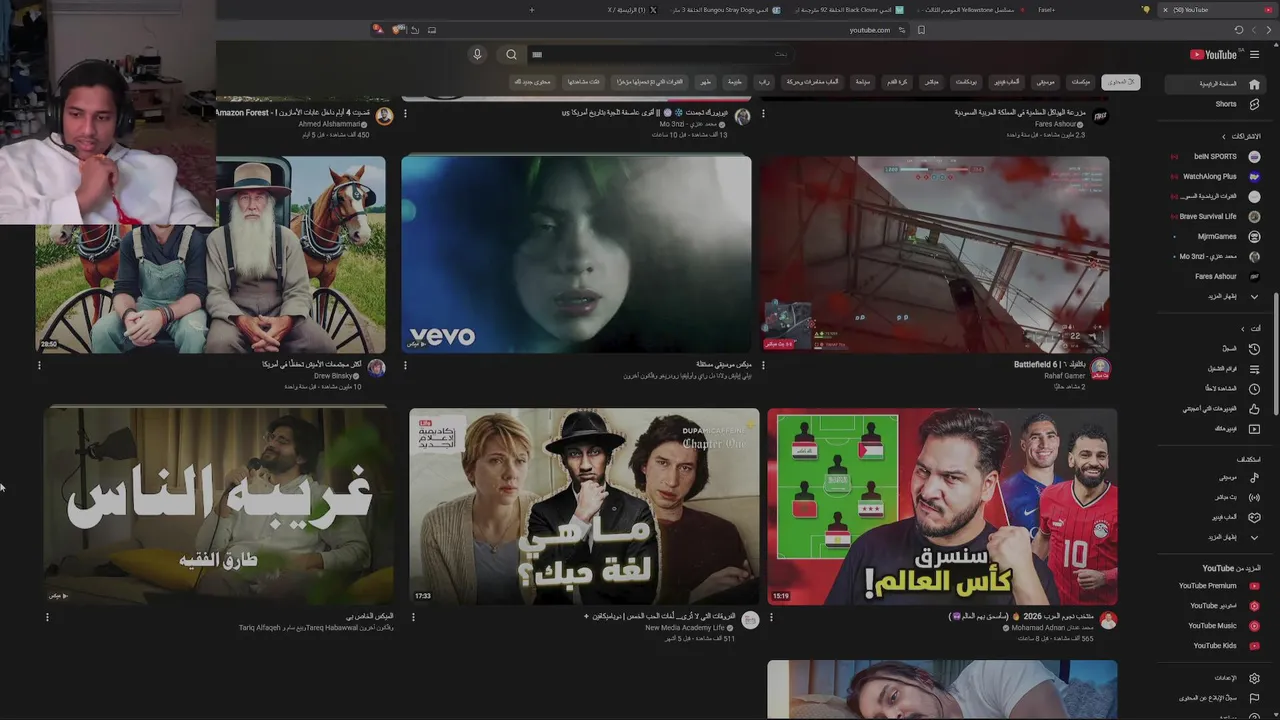Select the Football filter chip
This screenshot has width=1280, height=720.
896,82
